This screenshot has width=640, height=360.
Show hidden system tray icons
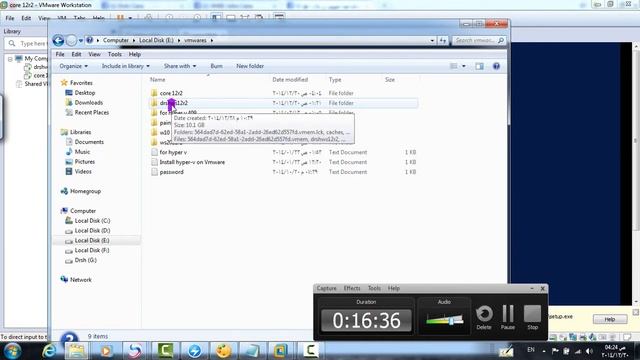(x=544, y=351)
